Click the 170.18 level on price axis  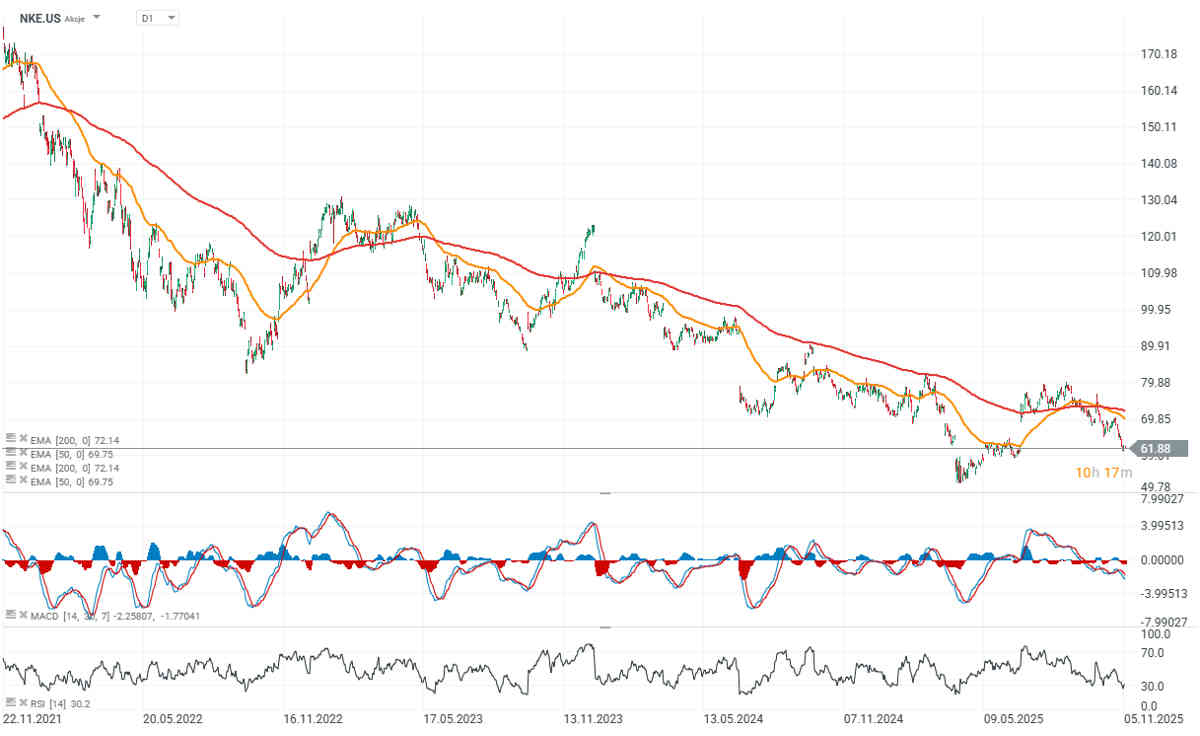pos(1160,53)
